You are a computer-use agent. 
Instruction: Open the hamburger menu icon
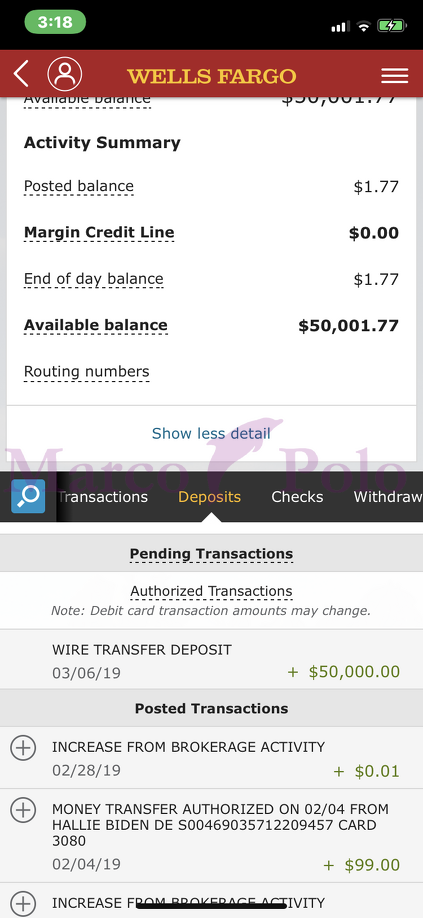tap(394, 76)
